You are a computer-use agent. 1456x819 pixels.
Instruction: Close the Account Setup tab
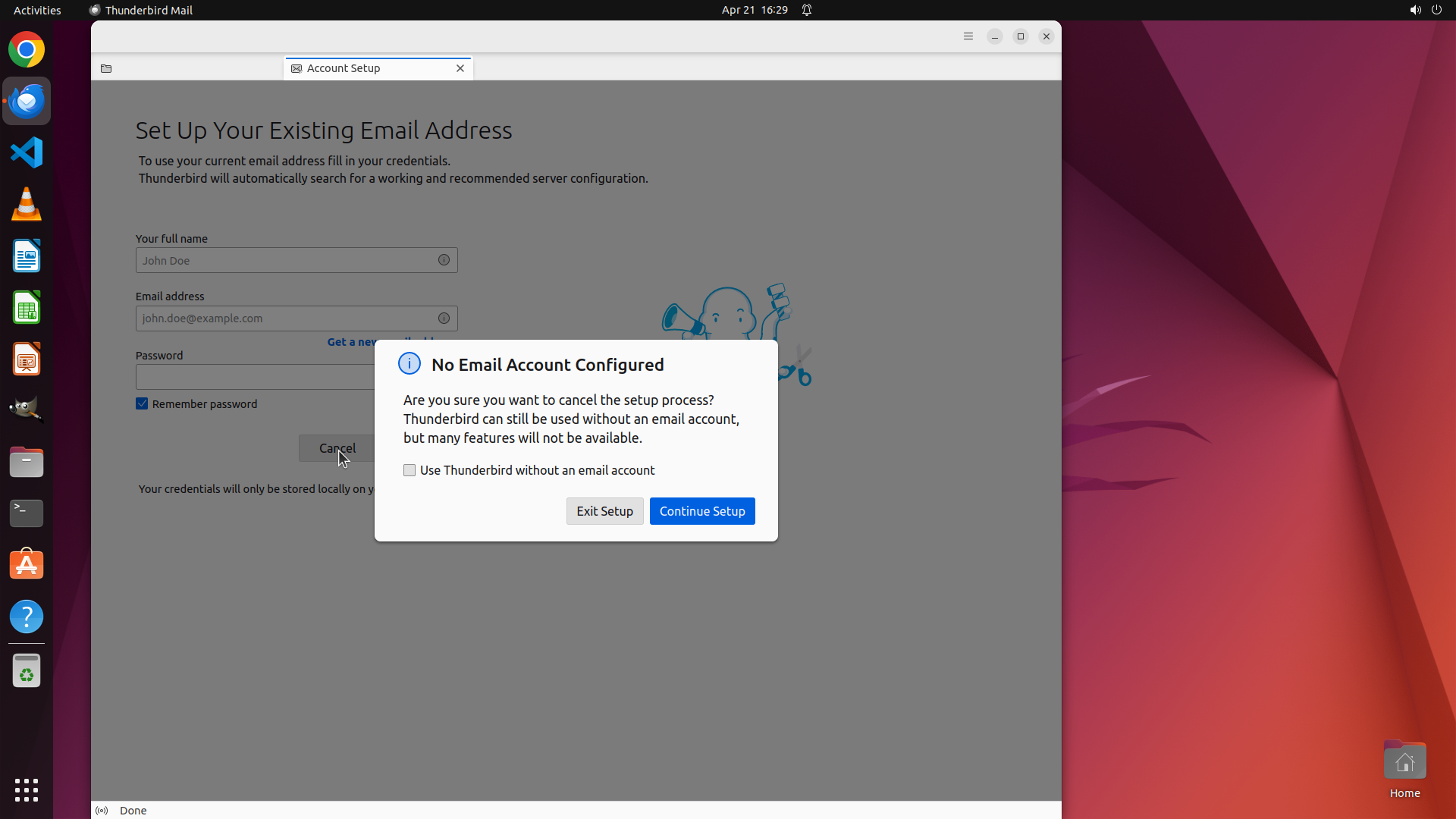460,68
